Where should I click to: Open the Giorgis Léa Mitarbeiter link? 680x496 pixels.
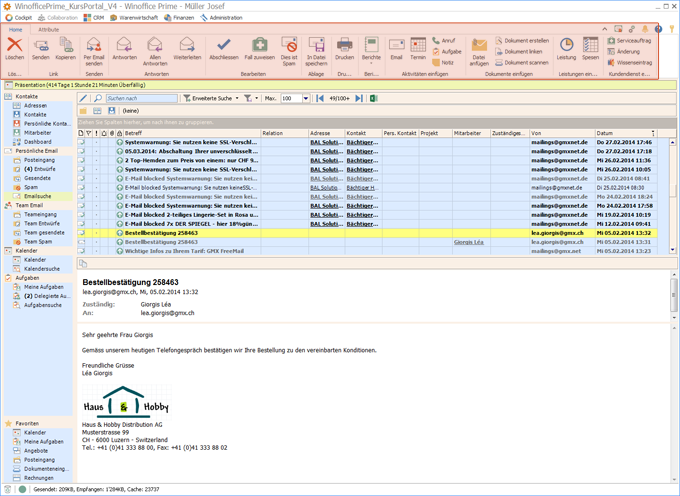pyautogui.click(x=469, y=242)
